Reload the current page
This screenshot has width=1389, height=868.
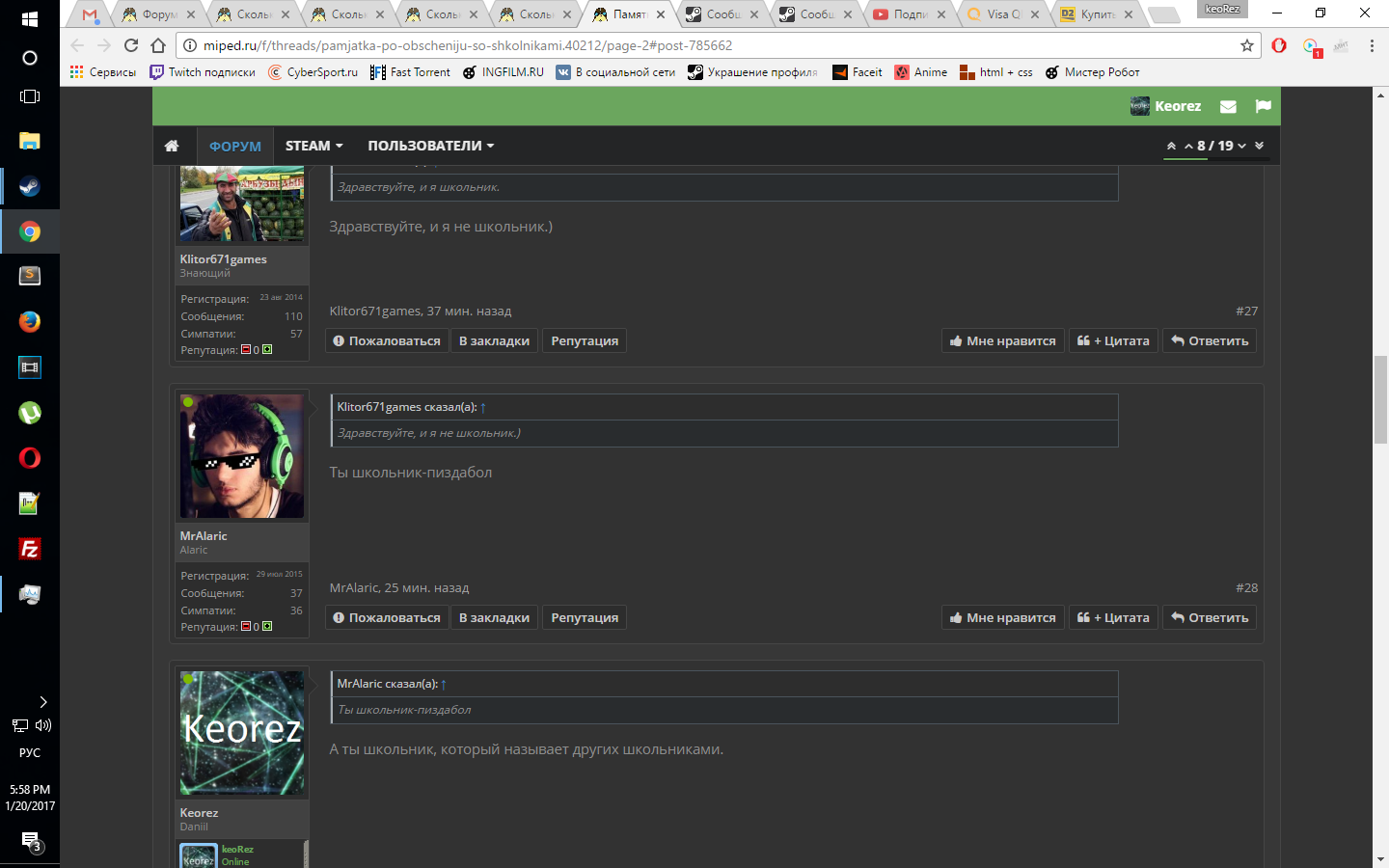click(131, 45)
